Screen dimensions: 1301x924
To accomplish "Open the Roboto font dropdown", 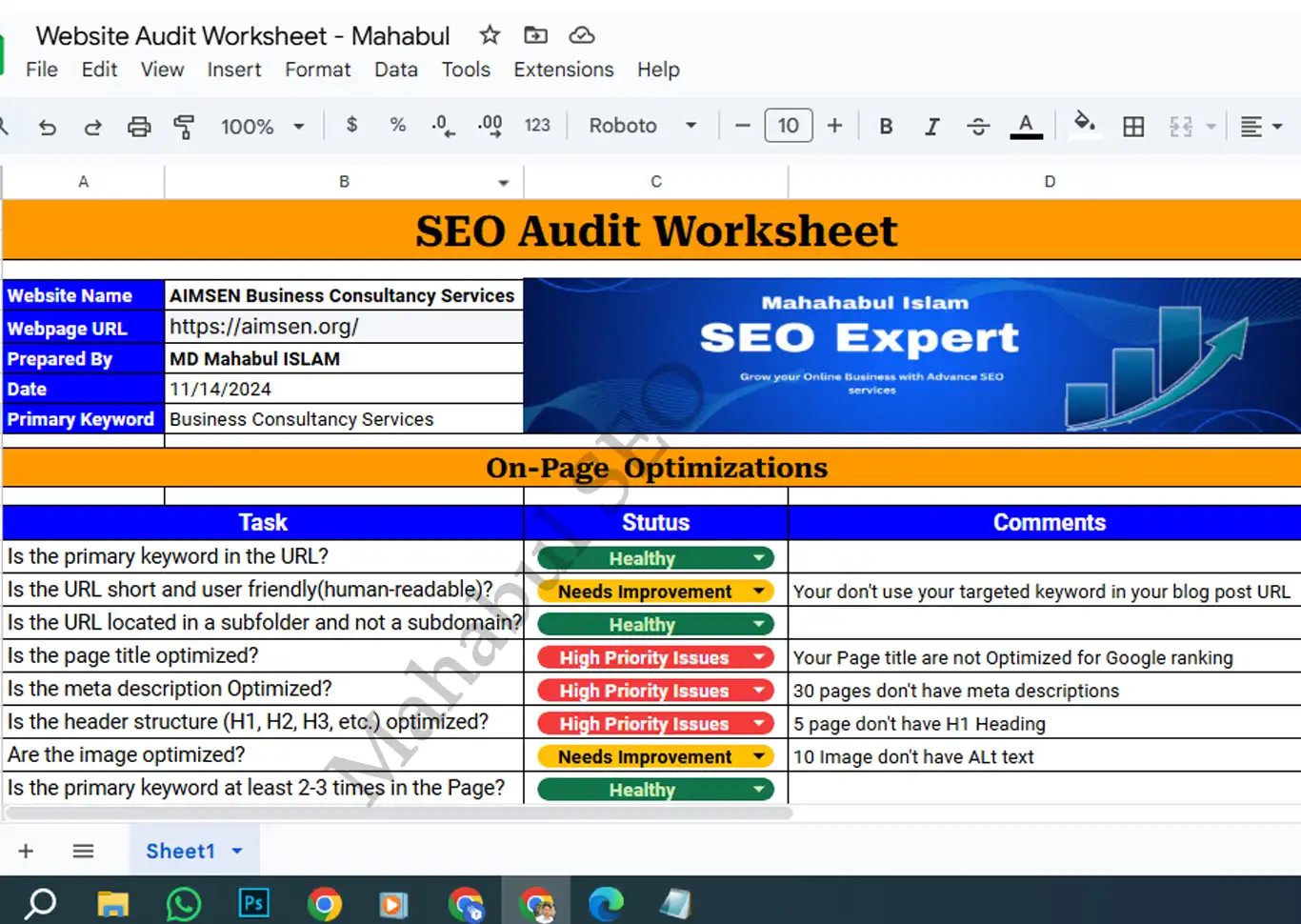I will pos(642,126).
